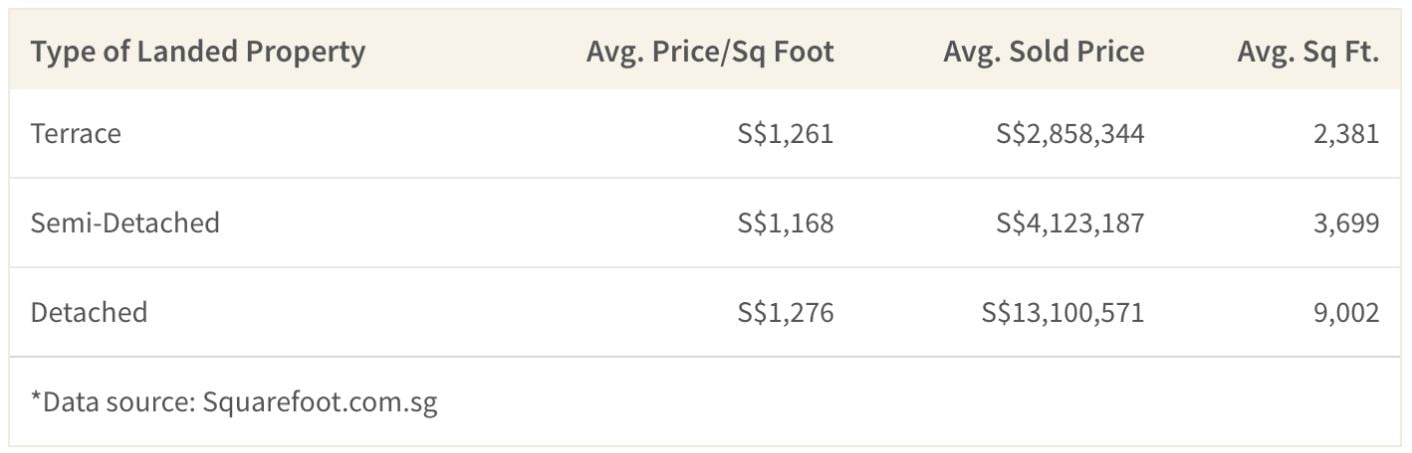The image size is (1412, 453).
Task: Click Terrace sold price S$2,858,344
Action: [1070, 134]
